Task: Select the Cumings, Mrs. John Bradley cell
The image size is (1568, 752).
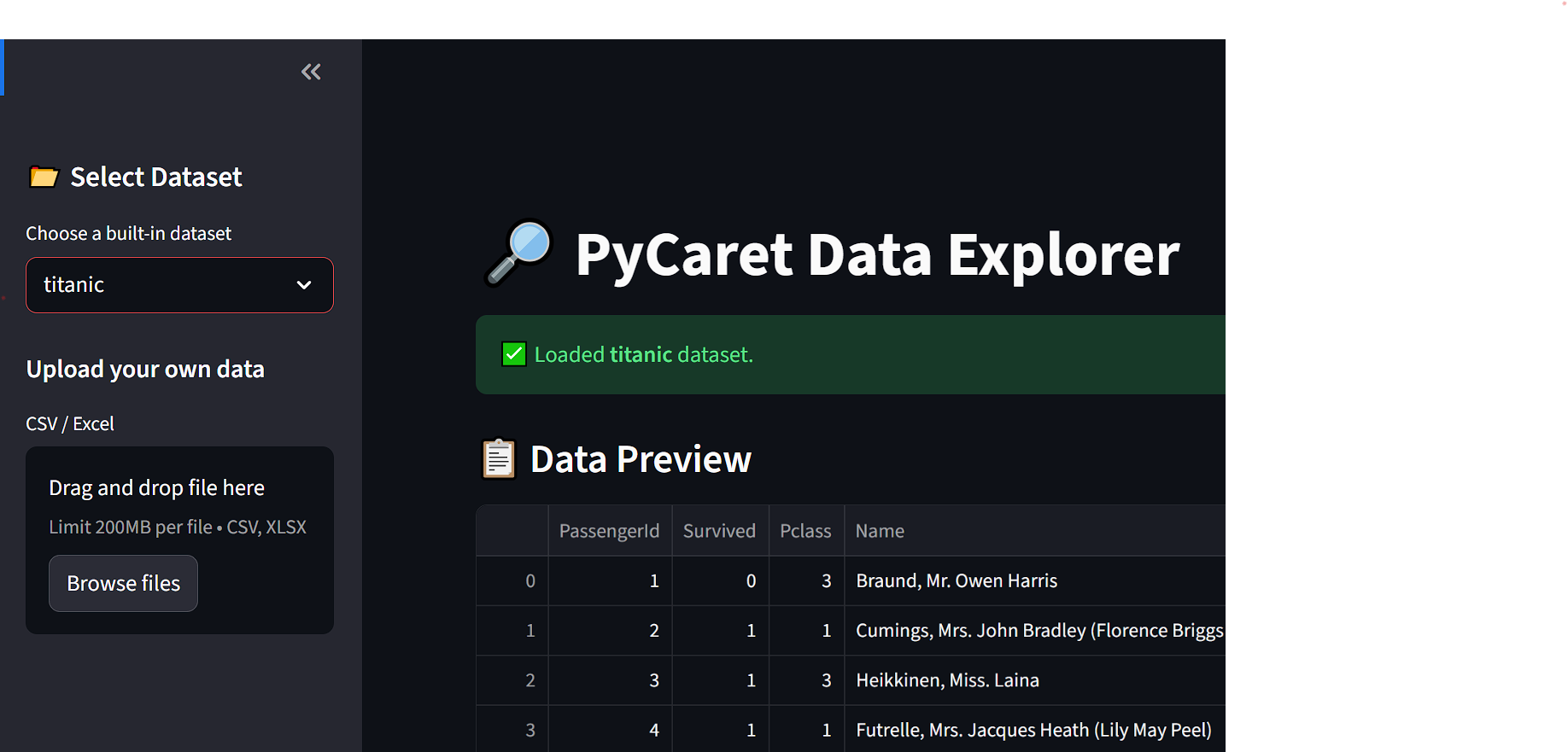Action: pyautogui.click(x=1039, y=631)
